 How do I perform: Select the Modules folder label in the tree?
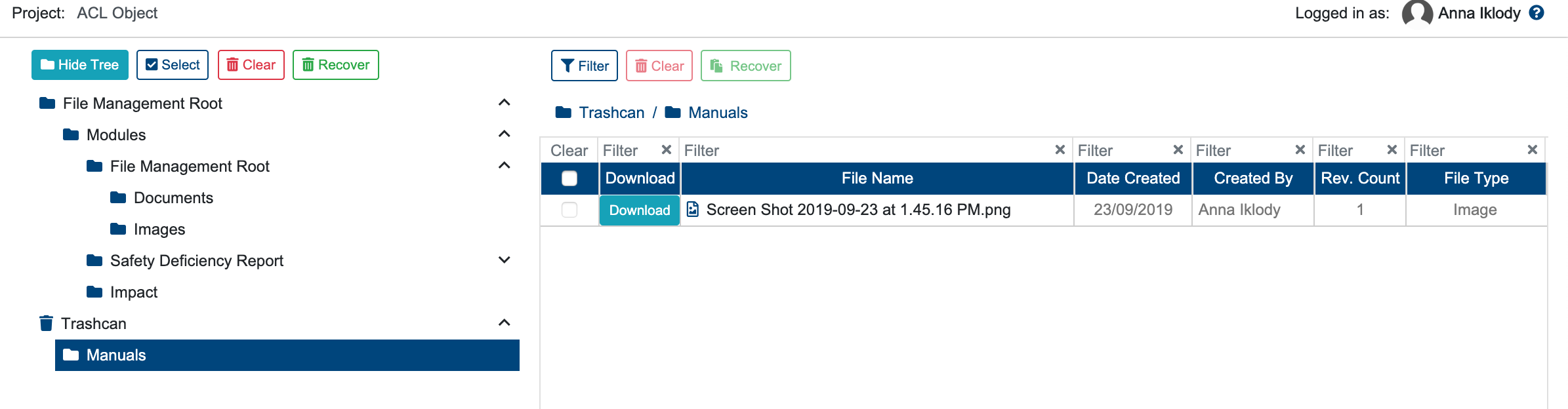click(x=116, y=135)
